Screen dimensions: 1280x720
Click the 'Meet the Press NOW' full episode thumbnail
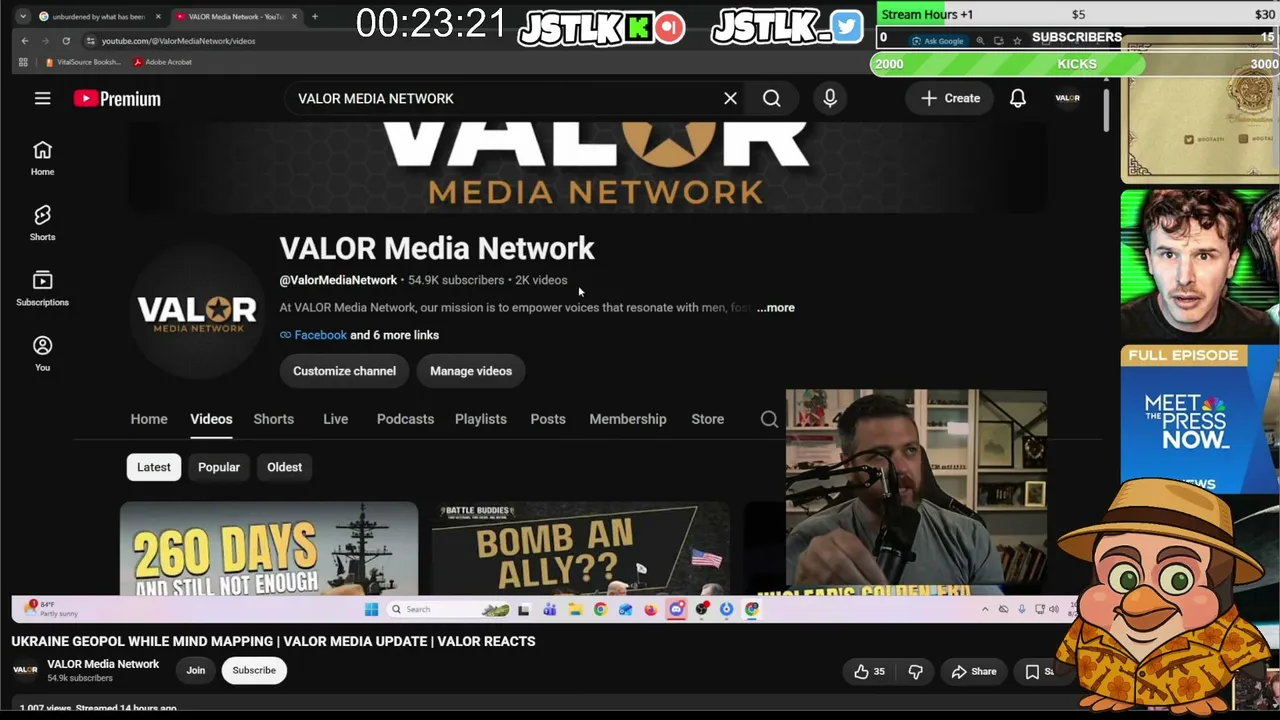(x=1200, y=419)
